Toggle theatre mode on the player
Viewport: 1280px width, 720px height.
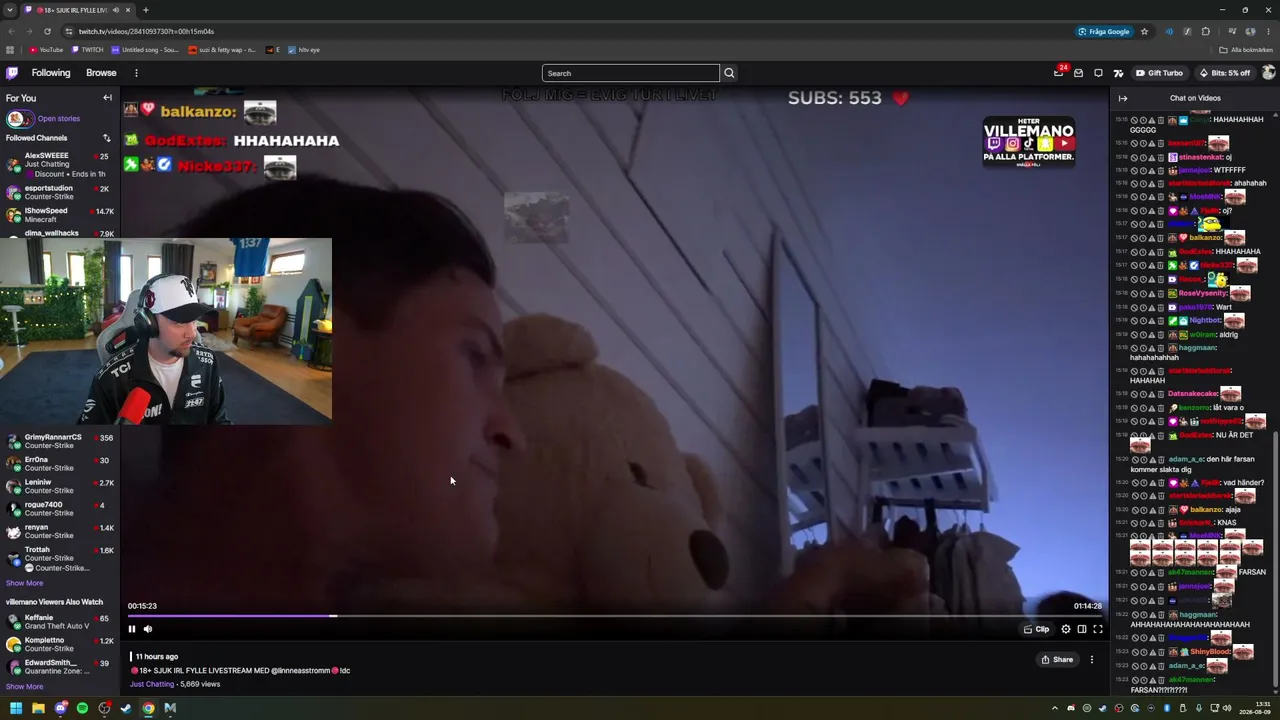pos(1082,629)
